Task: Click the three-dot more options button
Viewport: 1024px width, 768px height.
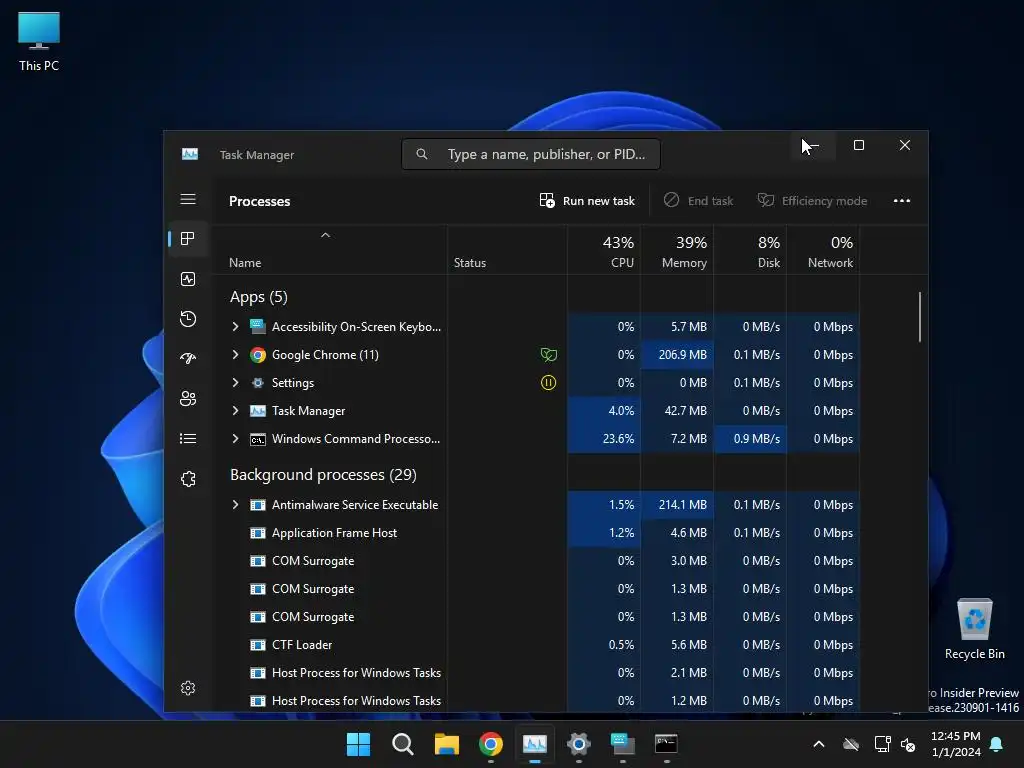Action: coord(902,201)
